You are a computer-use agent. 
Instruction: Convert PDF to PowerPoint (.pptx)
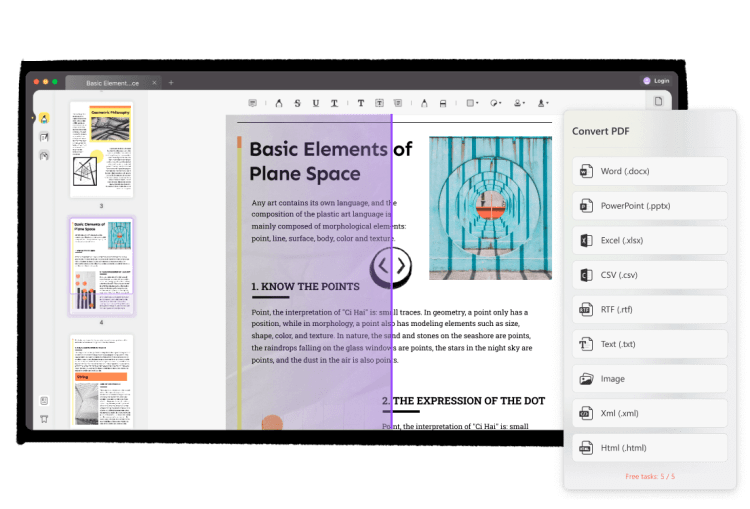click(650, 206)
